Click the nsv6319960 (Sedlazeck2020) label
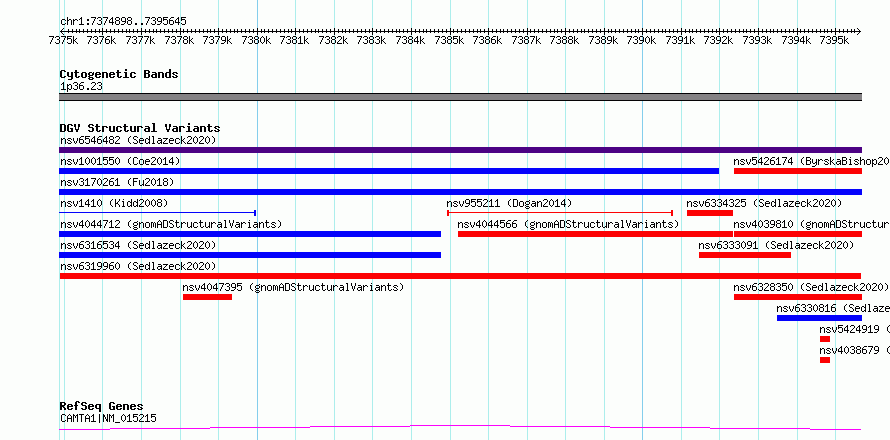Image resolution: width=890 pixels, height=440 pixels. [x=138, y=266]
